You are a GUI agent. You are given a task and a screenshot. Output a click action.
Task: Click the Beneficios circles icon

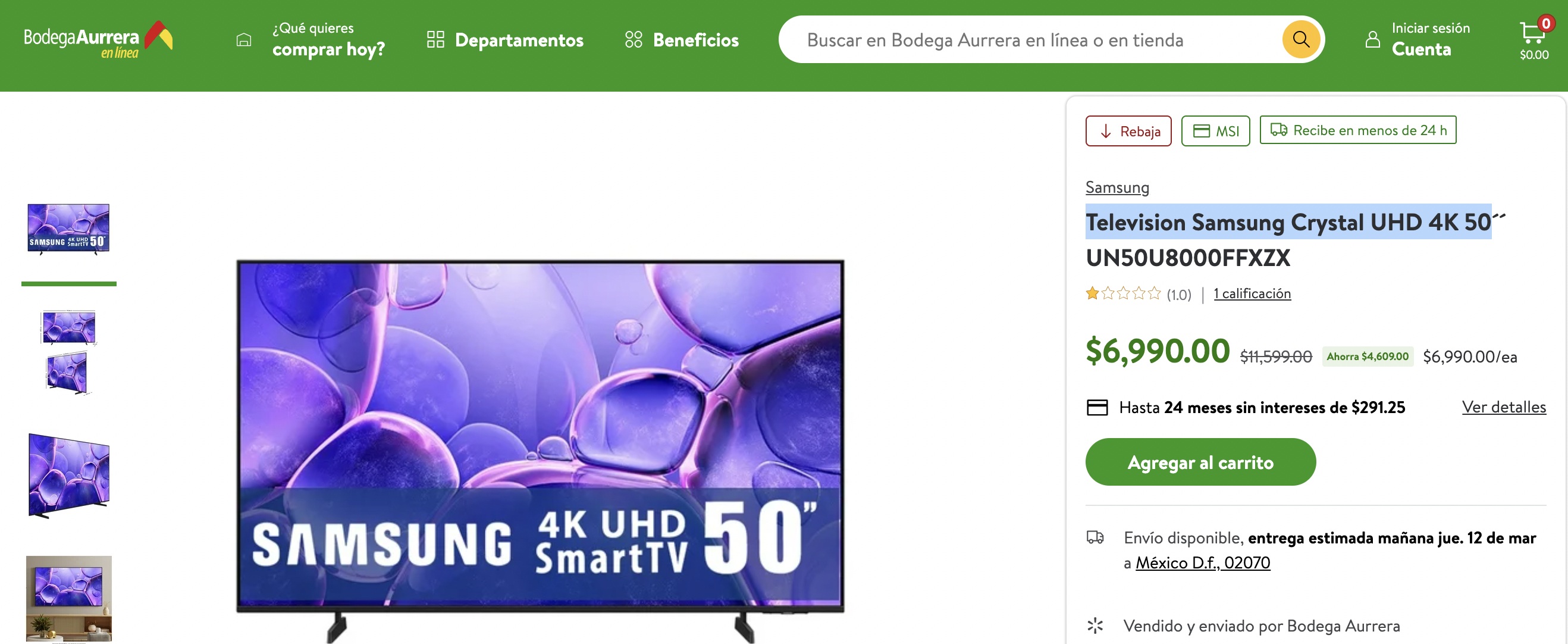[633, 40]
